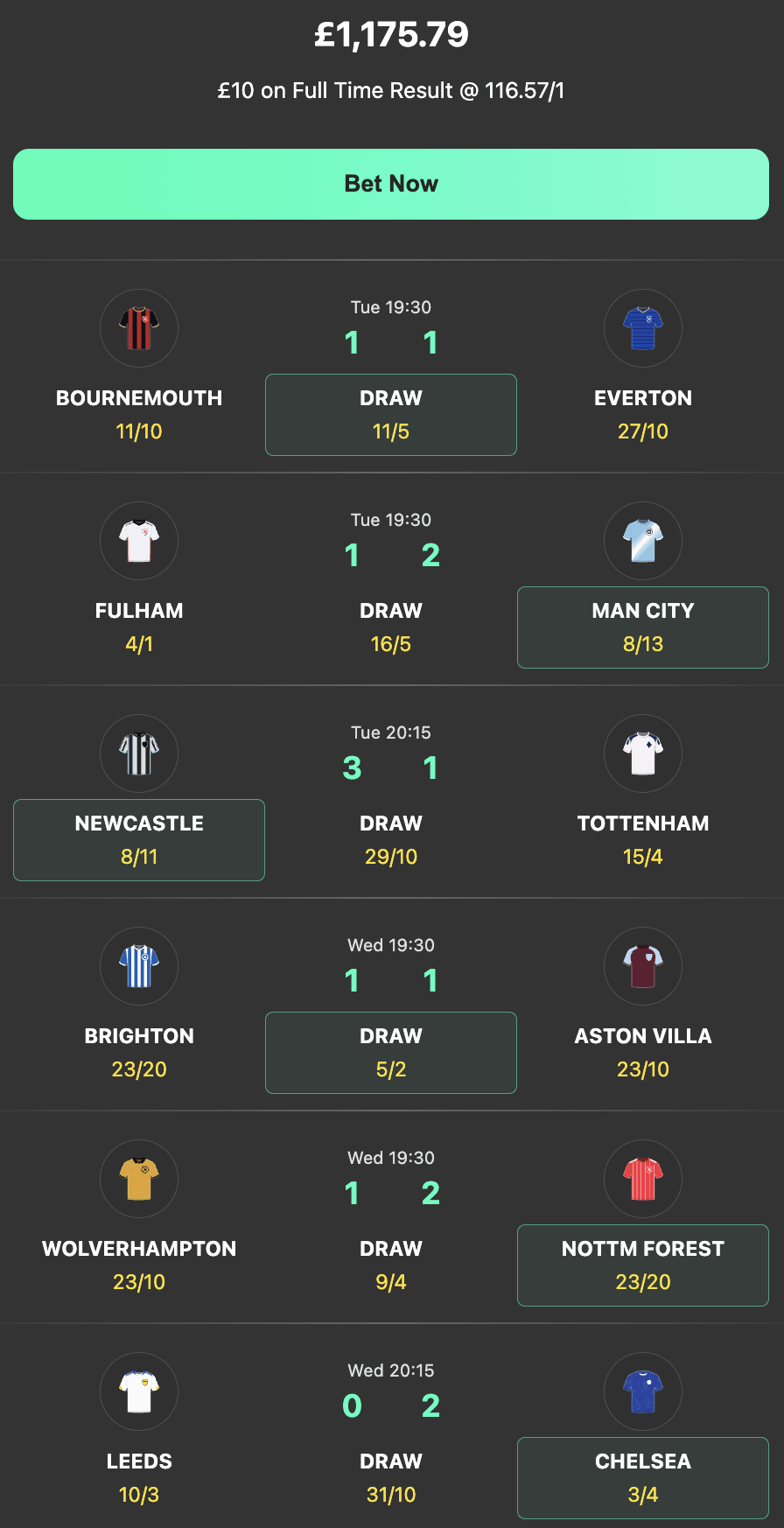Select Tottenham at 15/4 odds
Image resolution: width=784 pixels, height=1528 pixels.
tap(643, 839)
